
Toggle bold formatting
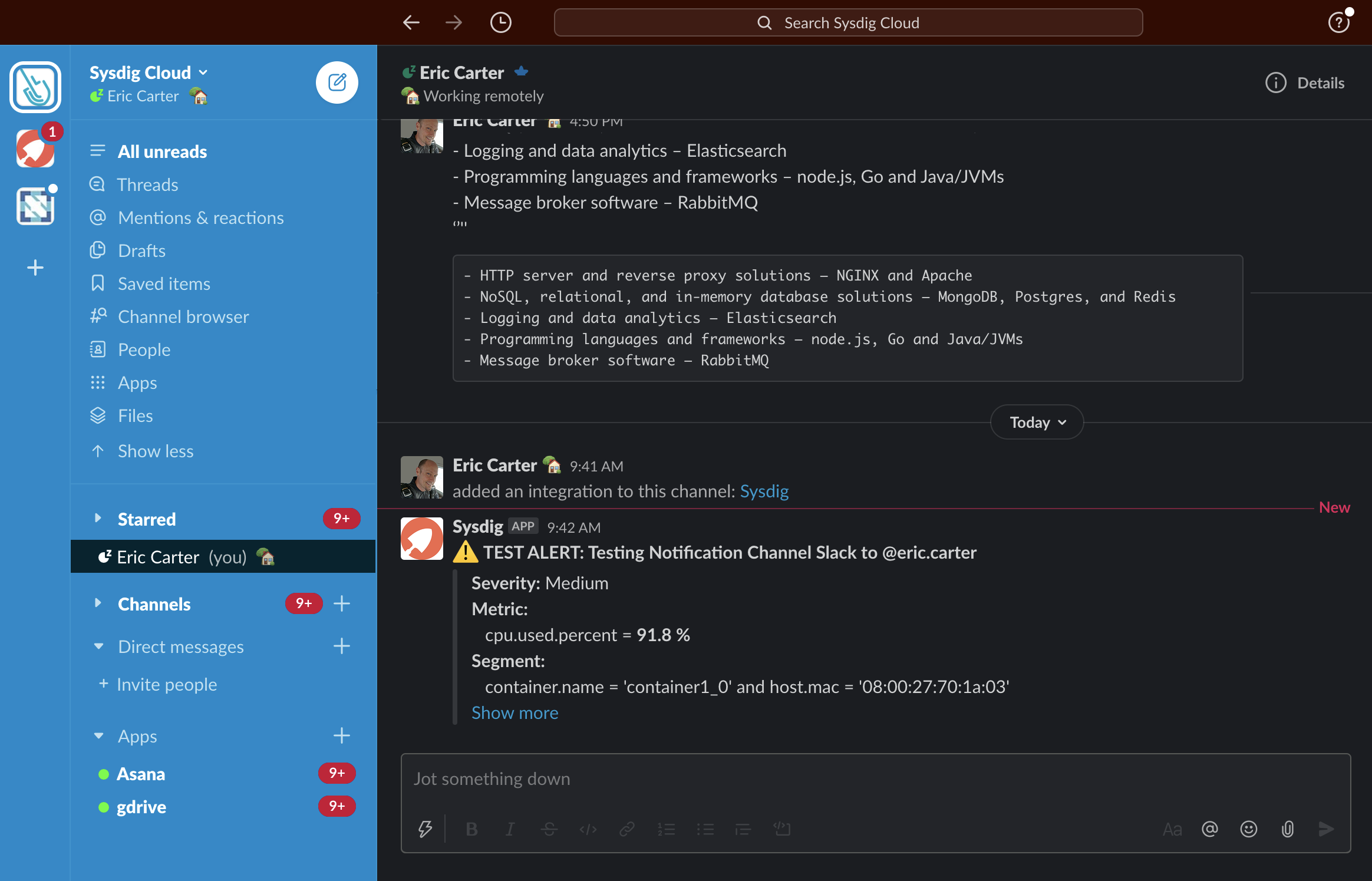(x=471, y=829)
